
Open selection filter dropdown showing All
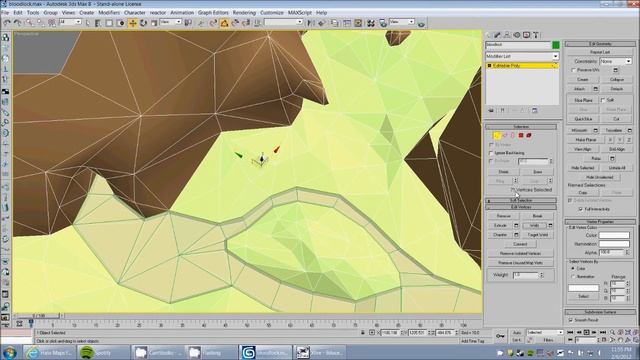point(70,22)
